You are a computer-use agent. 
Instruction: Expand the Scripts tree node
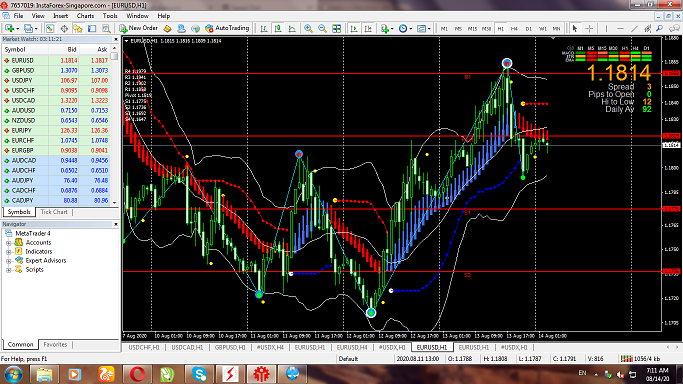click(8, 270)
